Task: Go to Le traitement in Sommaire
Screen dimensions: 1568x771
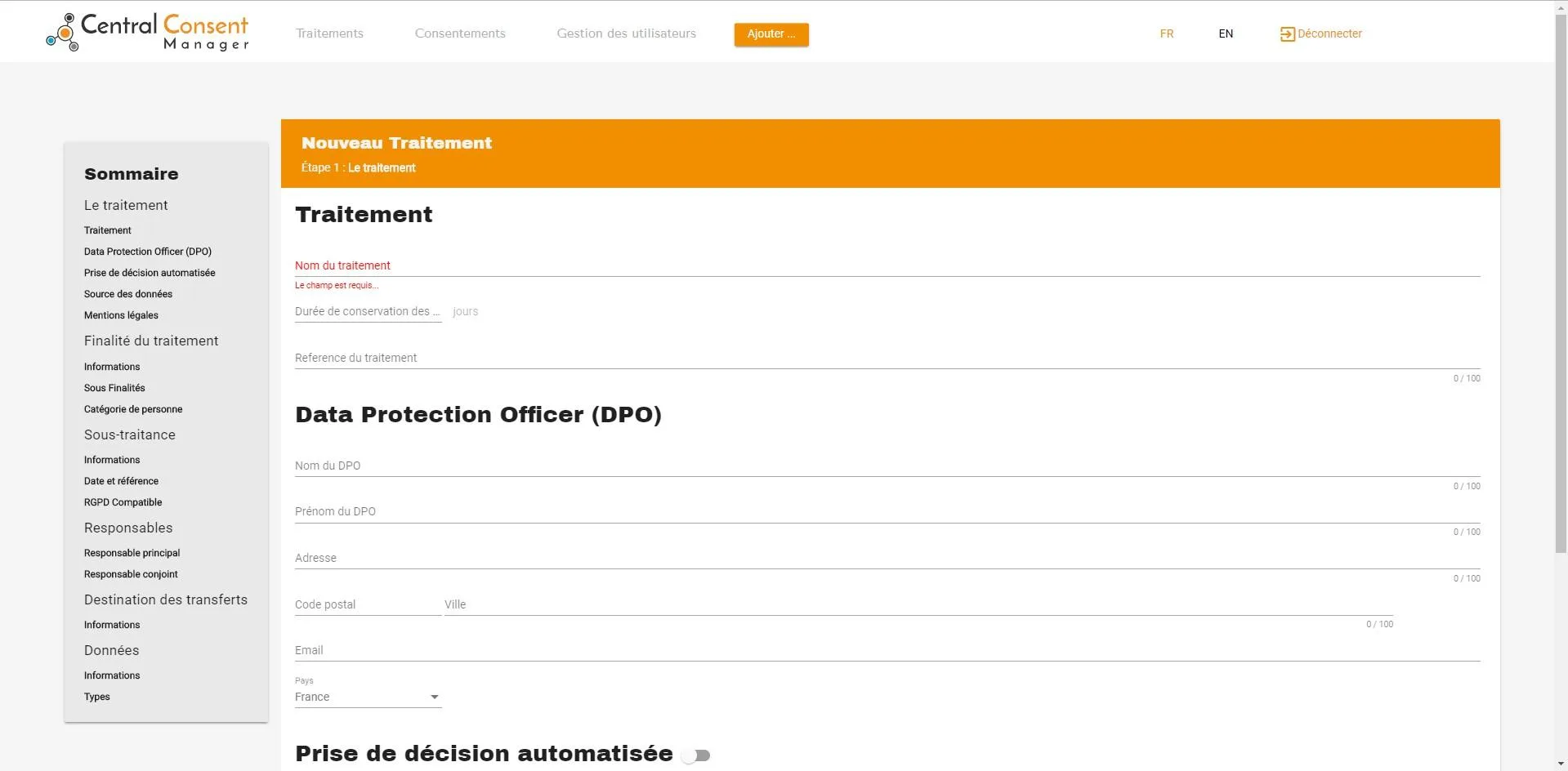Action: (x=126, y=205)
